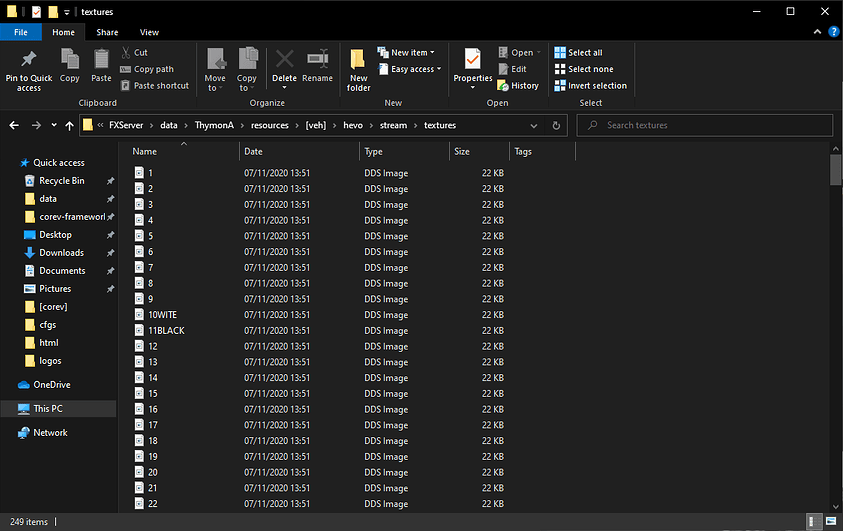Image resolution: width=843 pixels, height=531 pixels.
Task: Refresh the textures folder view
Action: pos(557,125)
